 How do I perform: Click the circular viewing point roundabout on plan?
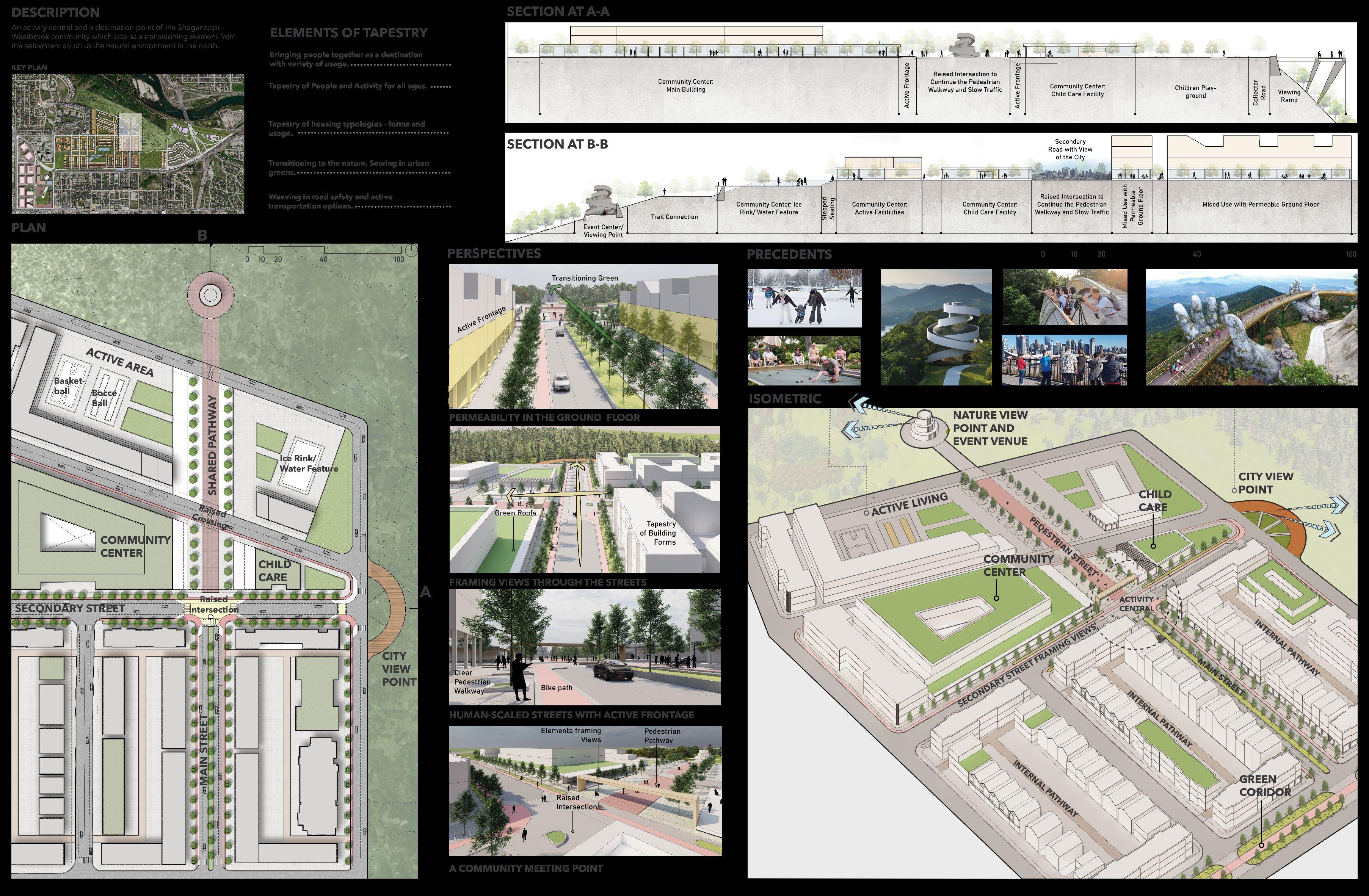point(210,294)
